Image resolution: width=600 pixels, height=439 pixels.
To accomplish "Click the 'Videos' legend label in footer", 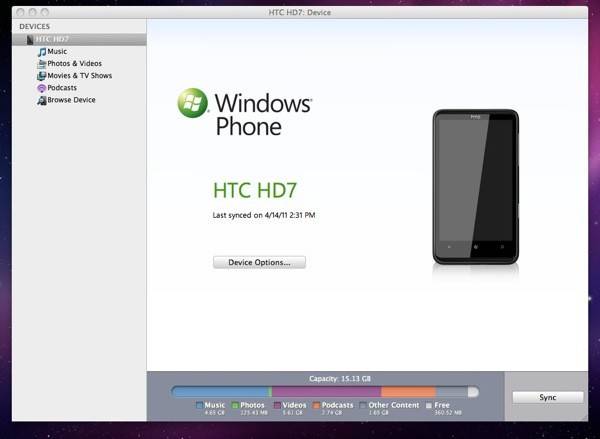I will (x=294, y=405).
